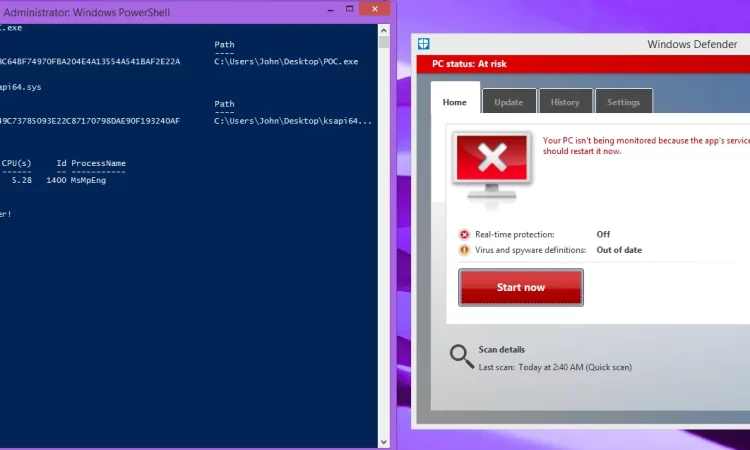
Task: Click the Windows Defender window title text
Action: tap(692, 44)
